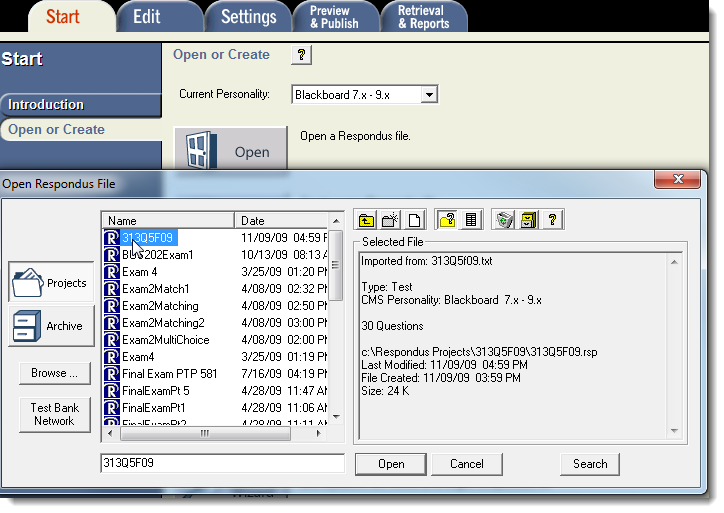
Task: Open Retrieval & Reports tab
Action: coord(423,17)
